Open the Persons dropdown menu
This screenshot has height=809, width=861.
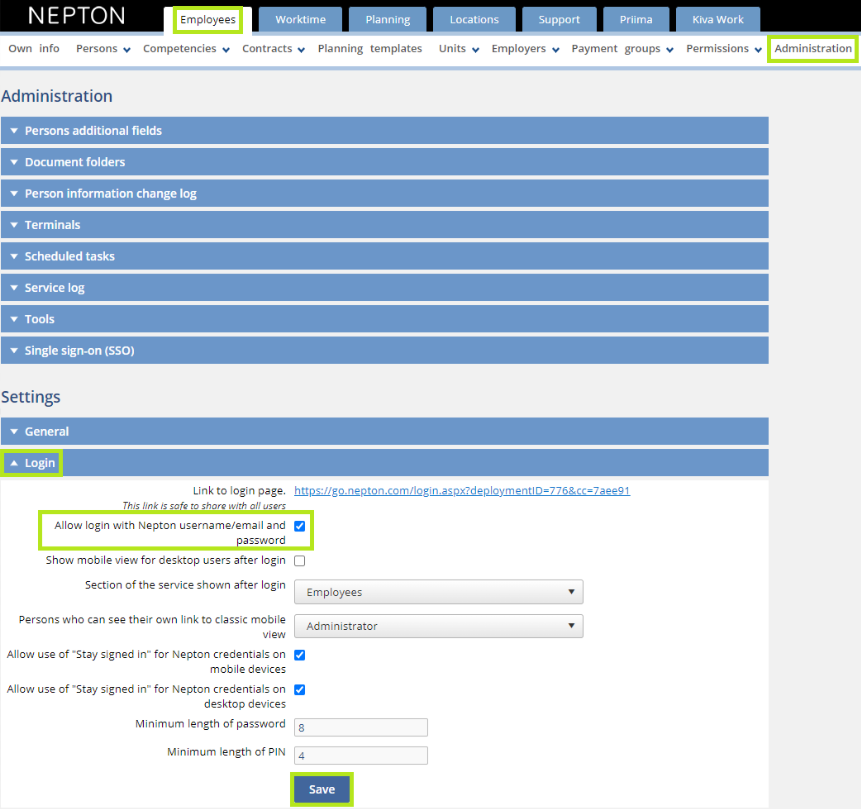point(103,48)
